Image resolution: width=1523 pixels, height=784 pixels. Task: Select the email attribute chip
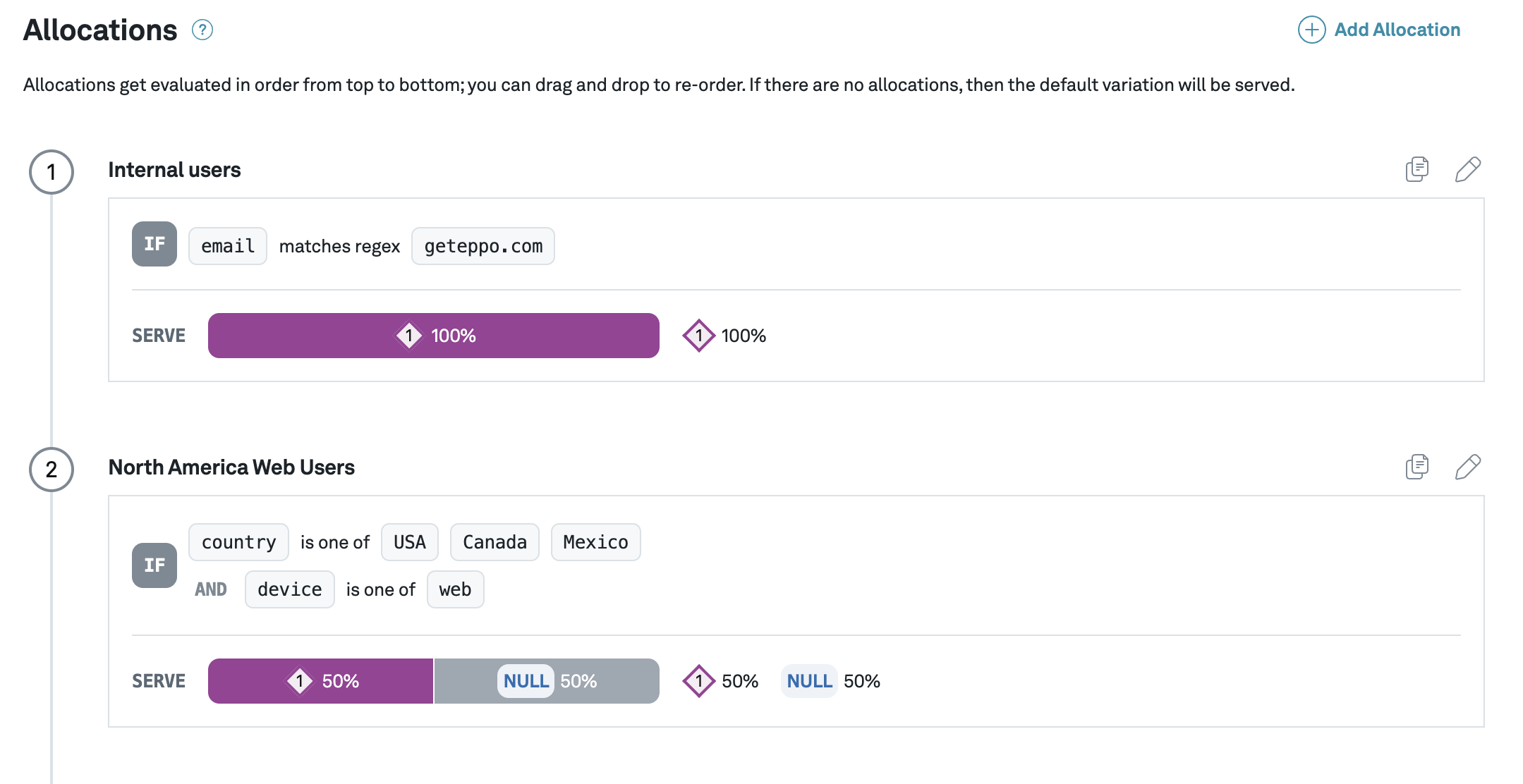tap(228, 246)
